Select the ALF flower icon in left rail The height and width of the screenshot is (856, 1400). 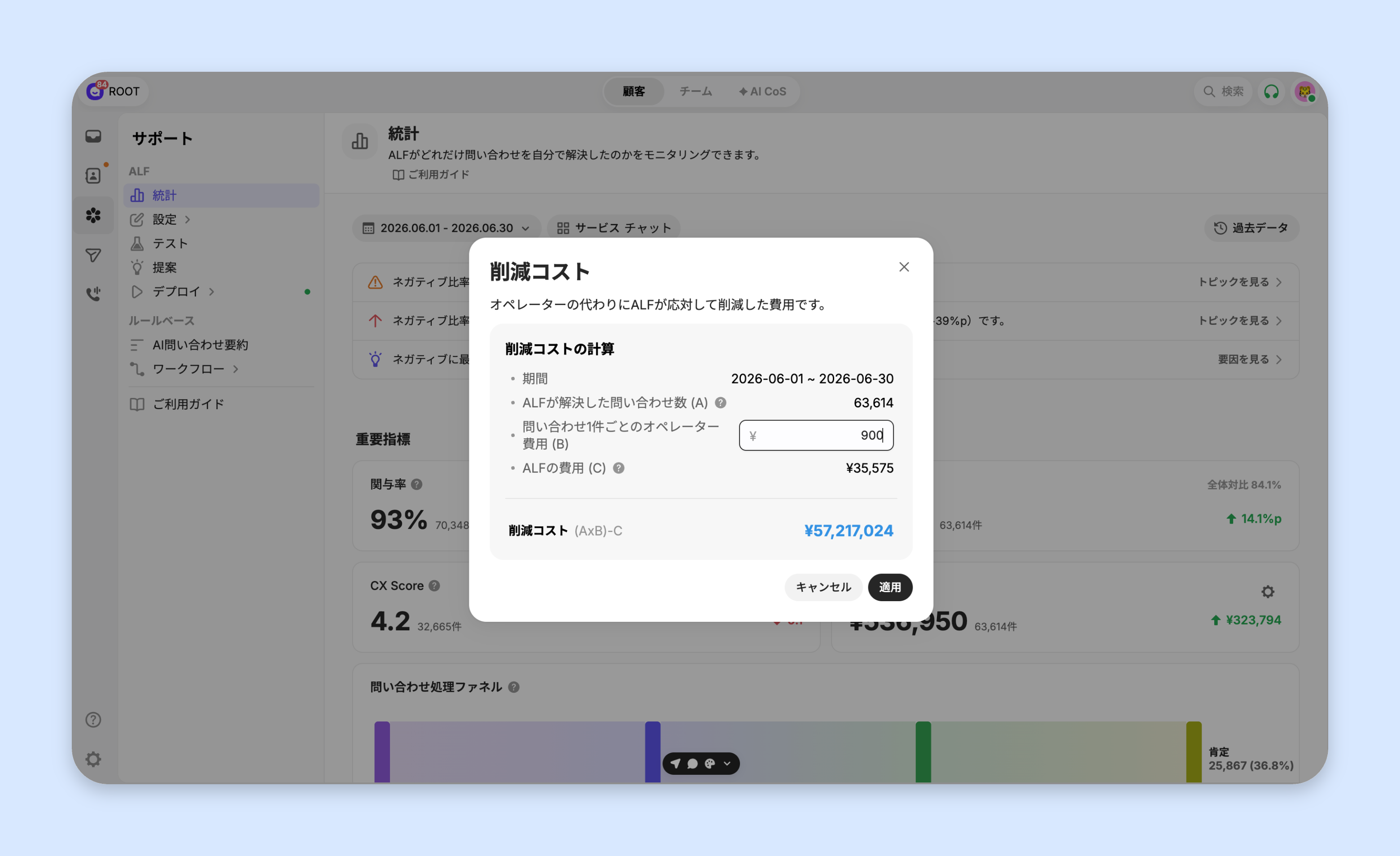click(93, 215)
